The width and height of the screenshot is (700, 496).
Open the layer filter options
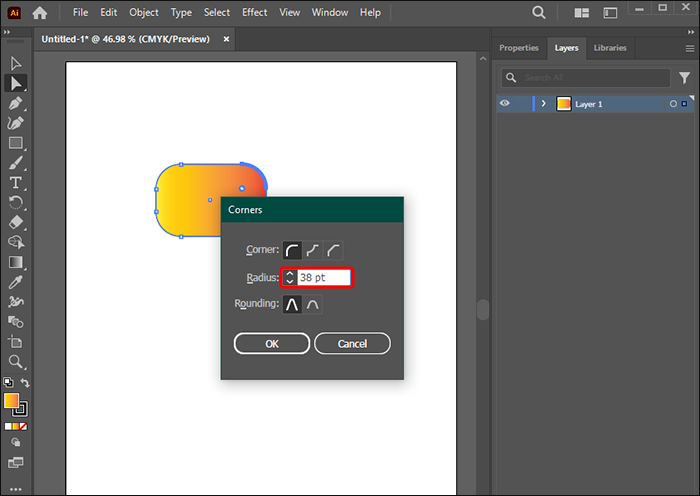[x=686, y=77]
